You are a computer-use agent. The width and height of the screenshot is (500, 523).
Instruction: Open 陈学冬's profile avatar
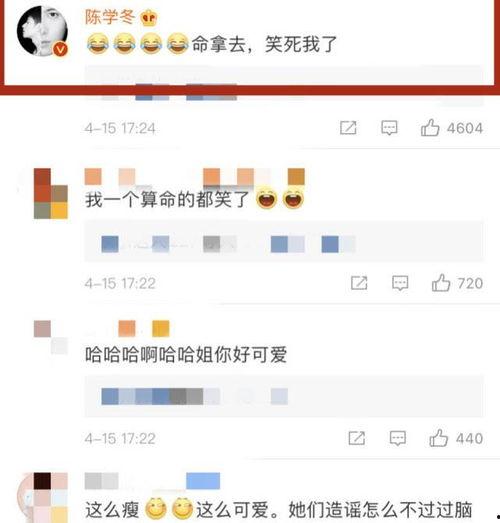[42, 31]
